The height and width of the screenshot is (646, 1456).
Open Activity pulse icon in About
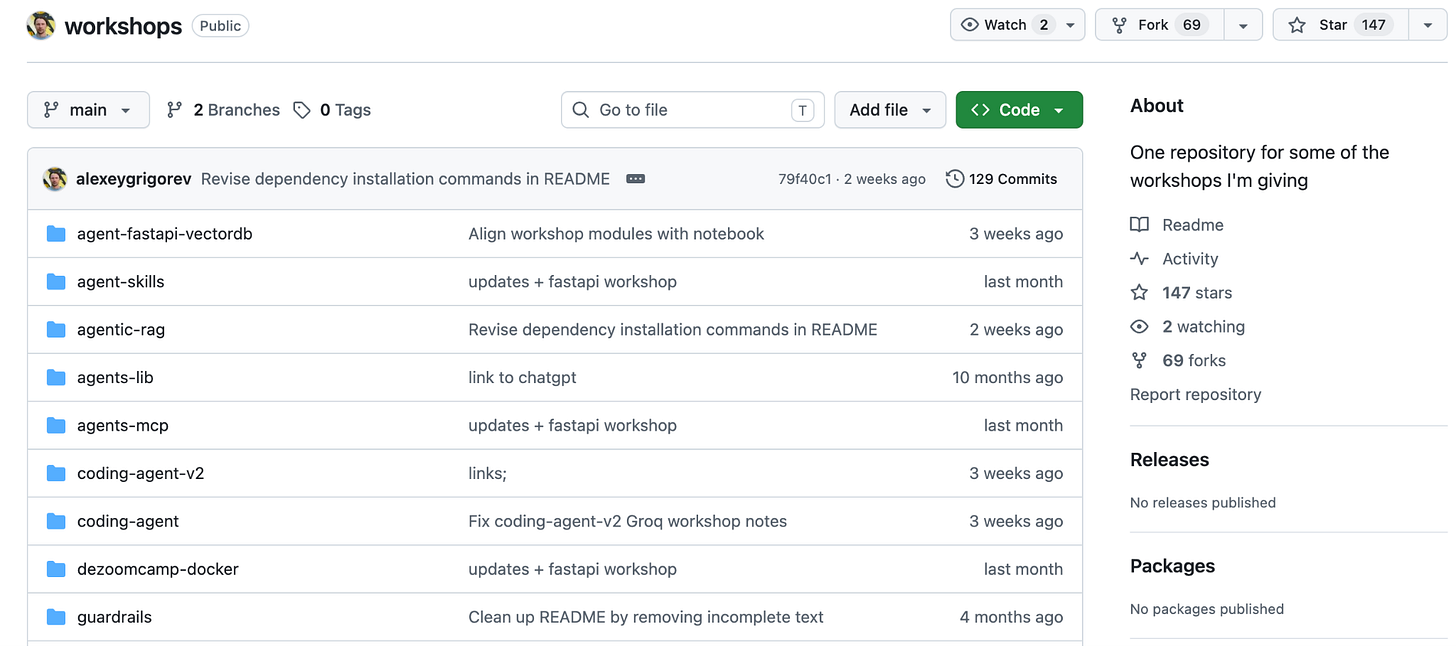1139,259
